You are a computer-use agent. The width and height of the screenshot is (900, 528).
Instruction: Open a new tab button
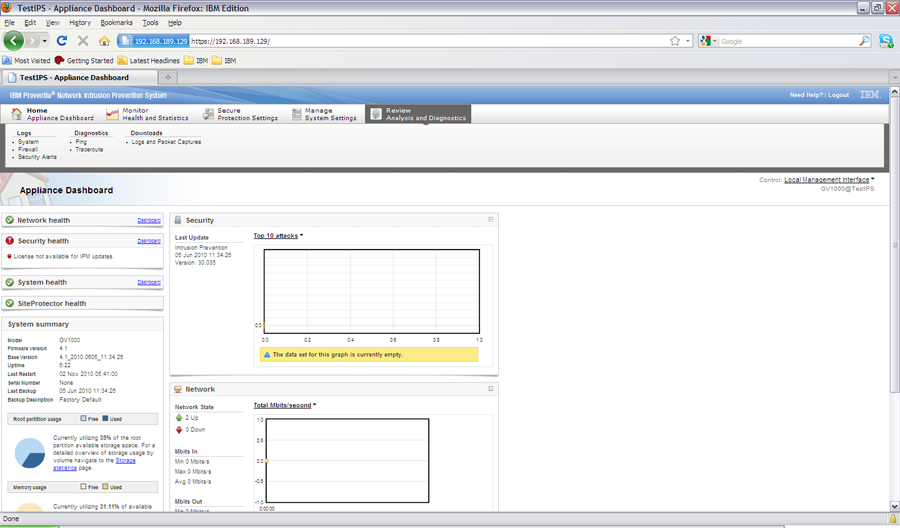coord(168,77)
